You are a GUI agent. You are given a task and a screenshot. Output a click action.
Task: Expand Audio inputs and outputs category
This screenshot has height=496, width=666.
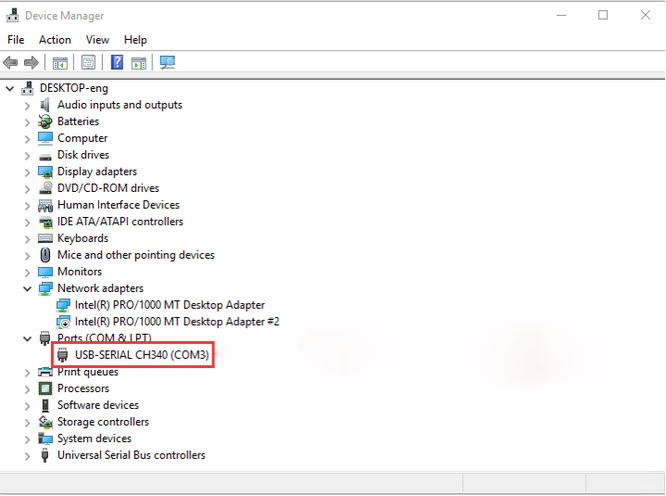pos(27,105)
